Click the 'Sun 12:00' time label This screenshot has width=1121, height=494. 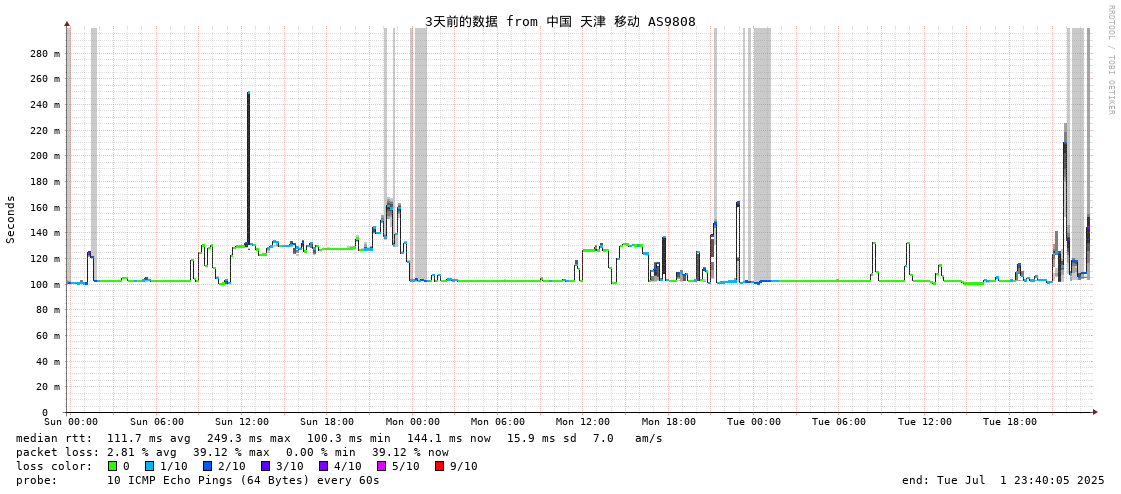pos(242,422)
